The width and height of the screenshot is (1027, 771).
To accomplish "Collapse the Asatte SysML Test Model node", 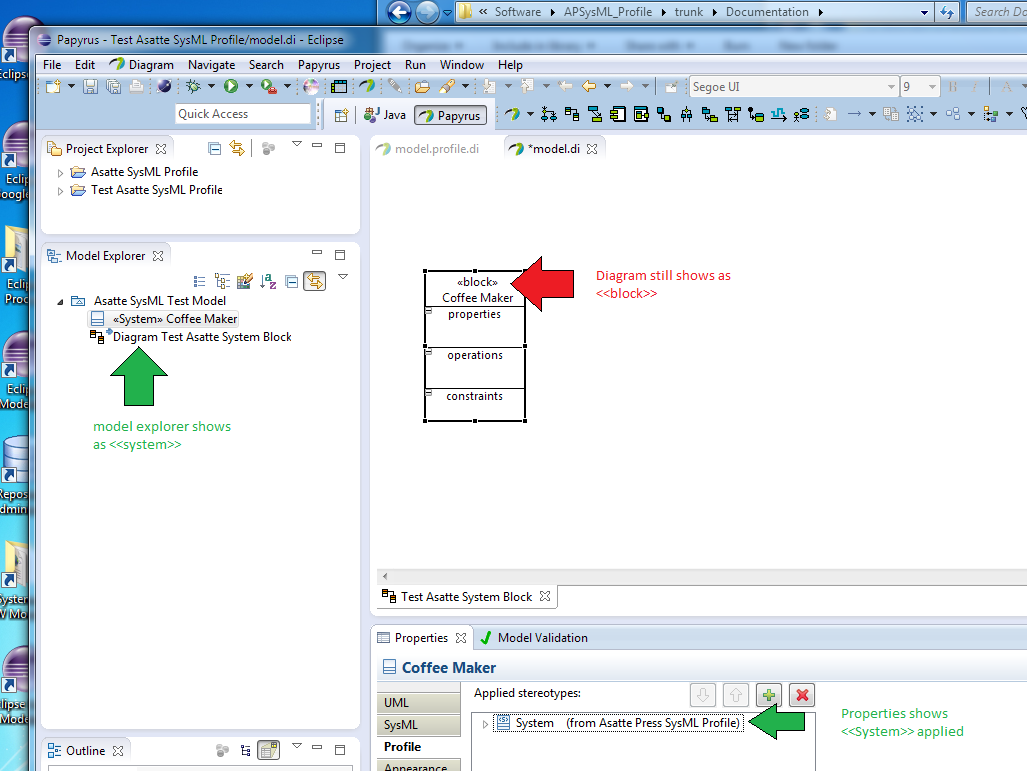I will point(60,301).
